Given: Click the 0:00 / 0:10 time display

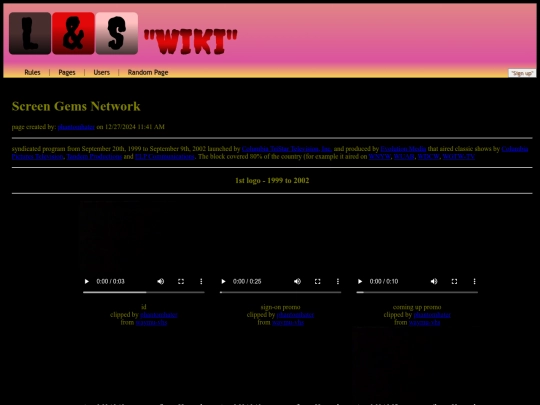Looking at the screenshot, I should click(x=384, y=281).
